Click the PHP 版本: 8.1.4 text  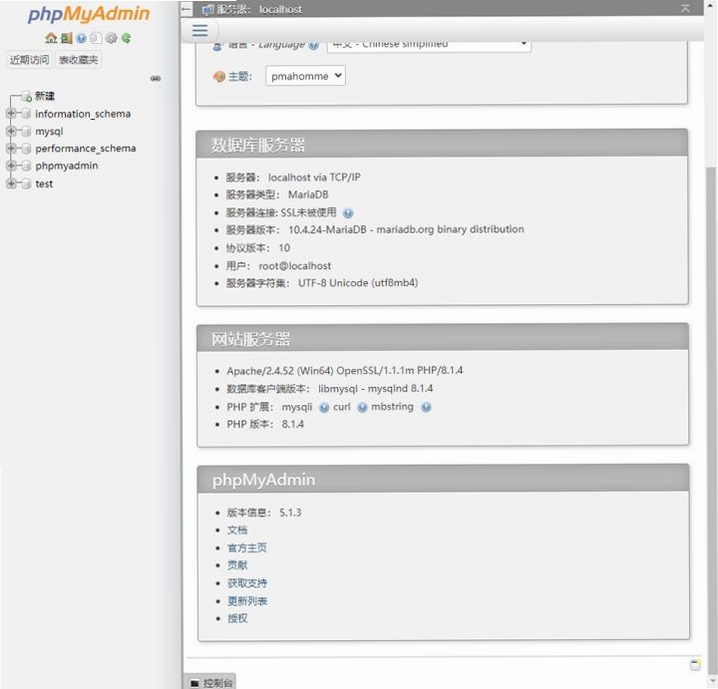tap(265, 424)
